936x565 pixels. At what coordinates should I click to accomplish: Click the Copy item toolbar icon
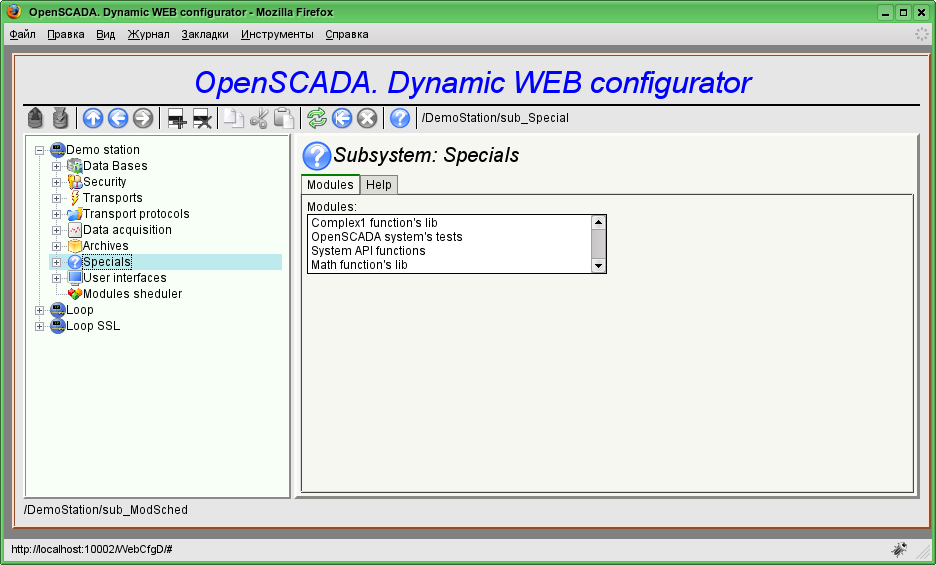point(233,118)
